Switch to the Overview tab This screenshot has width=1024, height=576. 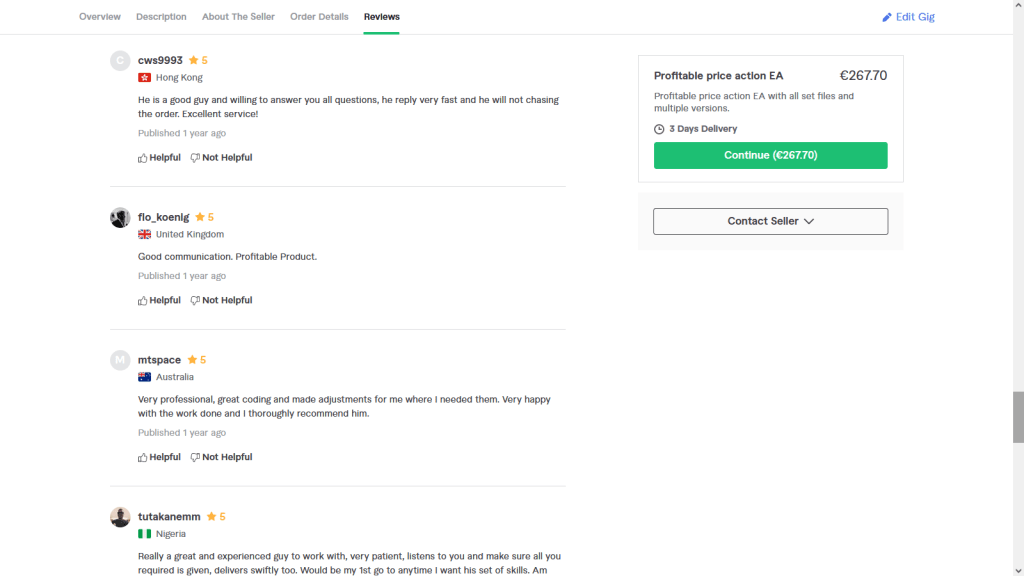click(x=100, y=17)
